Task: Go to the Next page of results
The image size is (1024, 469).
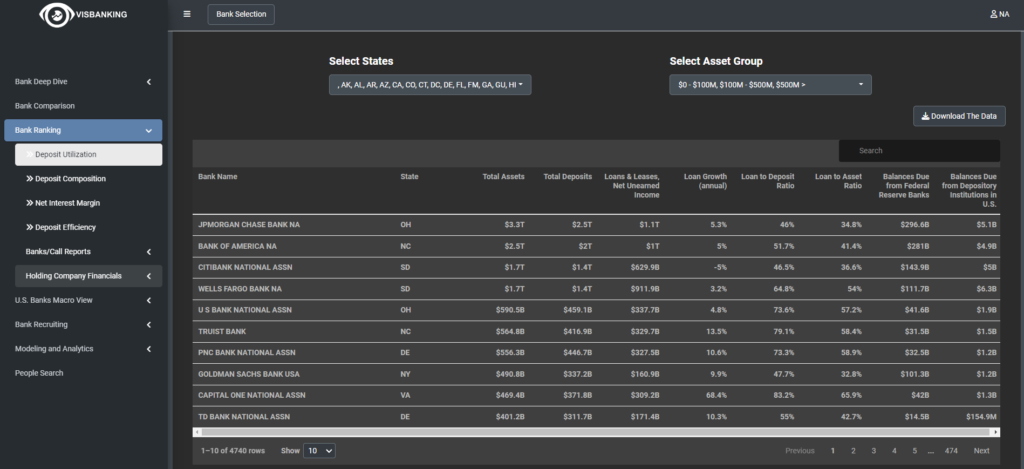Action: click(x=981, y=451)
